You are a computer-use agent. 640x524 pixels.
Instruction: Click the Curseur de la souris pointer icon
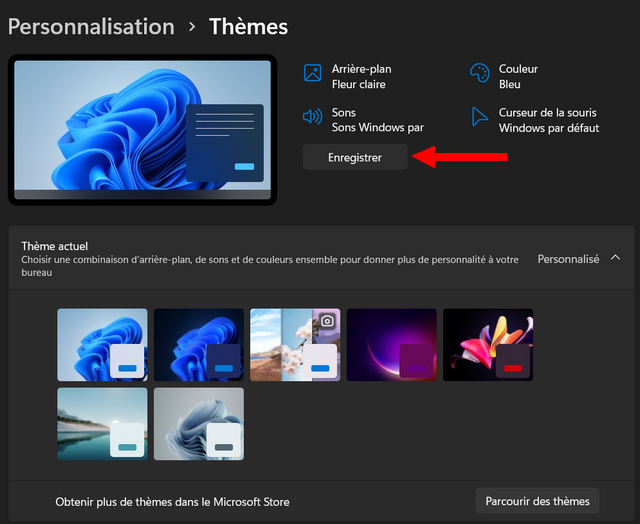point(479,117)
